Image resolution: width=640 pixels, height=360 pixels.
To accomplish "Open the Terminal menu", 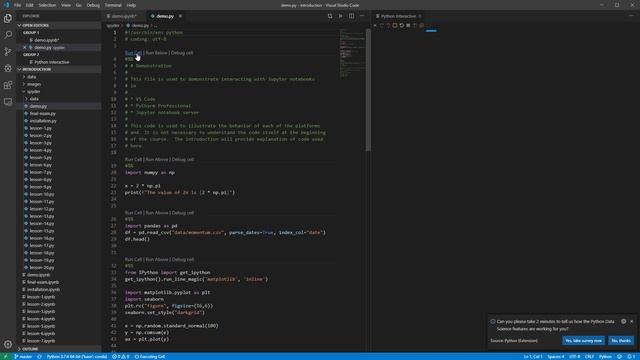I will pyautogui.click(x=113, y=5).
